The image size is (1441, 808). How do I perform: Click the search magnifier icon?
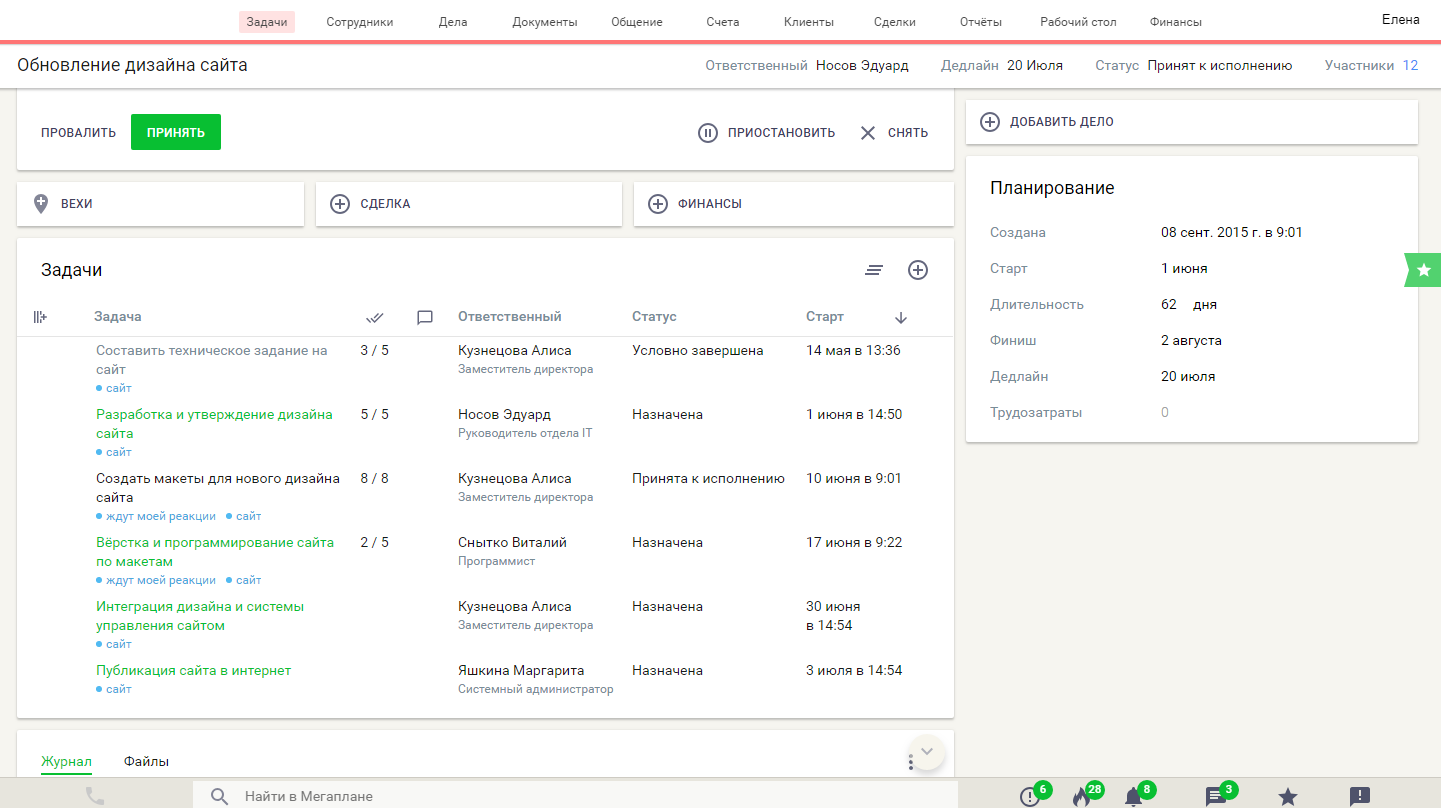[220, 796]
